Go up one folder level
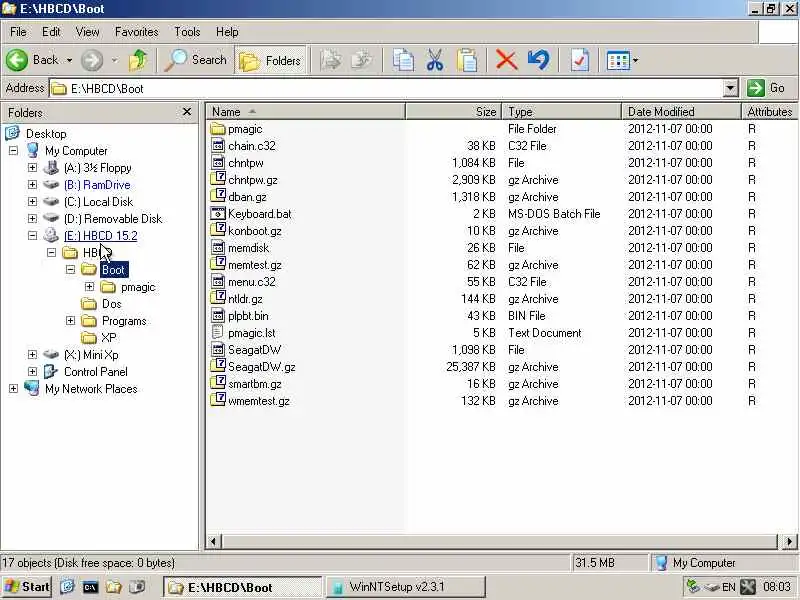This screenshot has width=800, height=600. [x=138, y=60]
